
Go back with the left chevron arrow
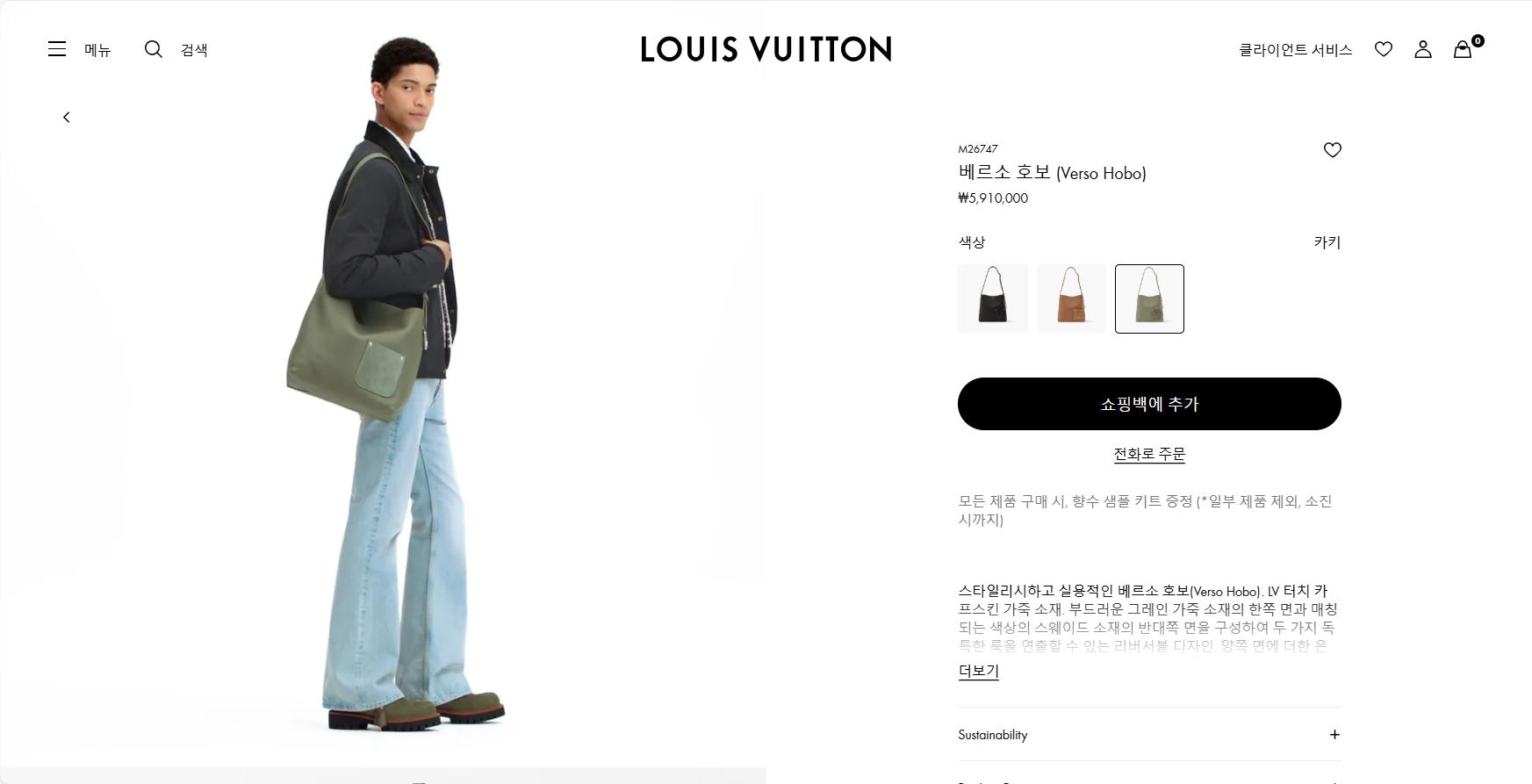pyautogui.click(x=66, y=117)
